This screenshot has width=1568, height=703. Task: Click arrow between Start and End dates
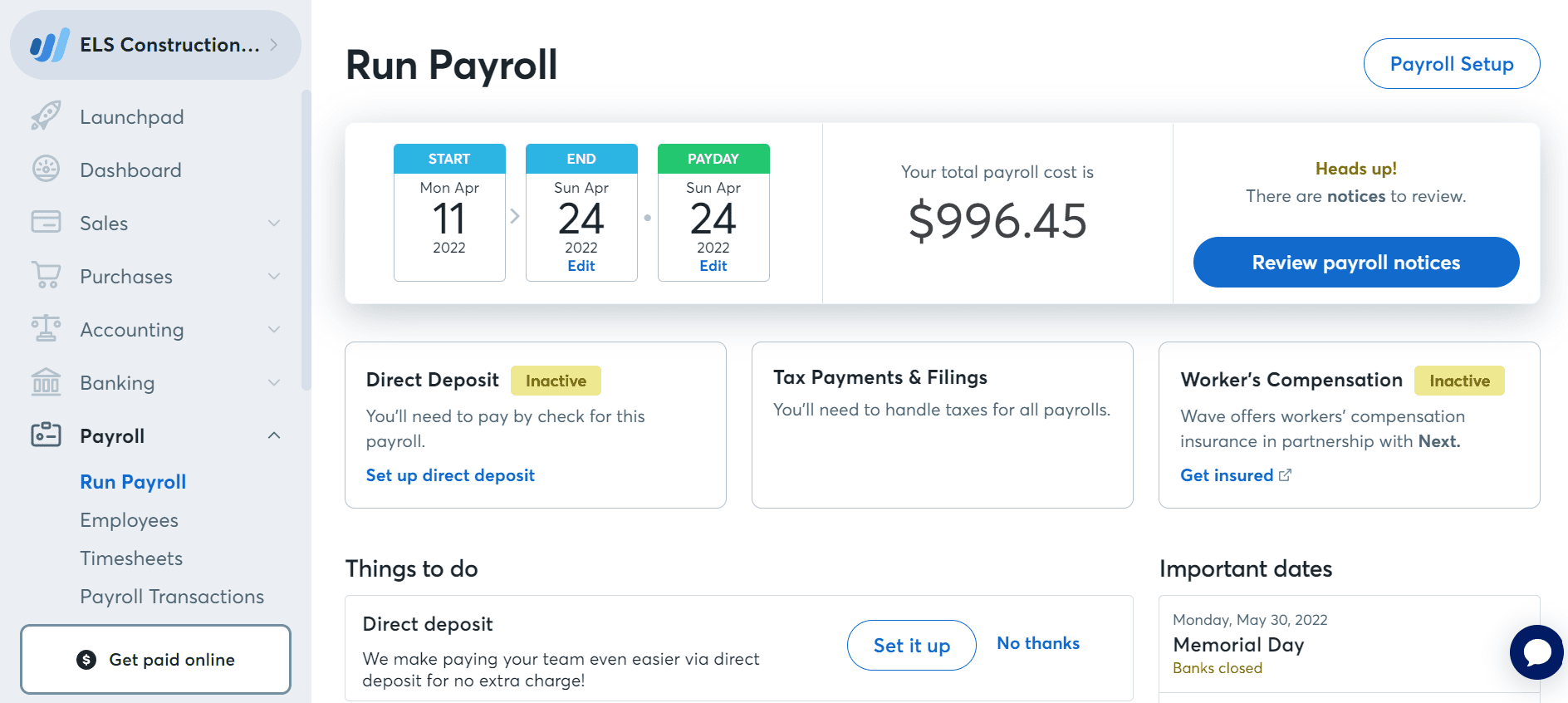click(x=515, y=216)
